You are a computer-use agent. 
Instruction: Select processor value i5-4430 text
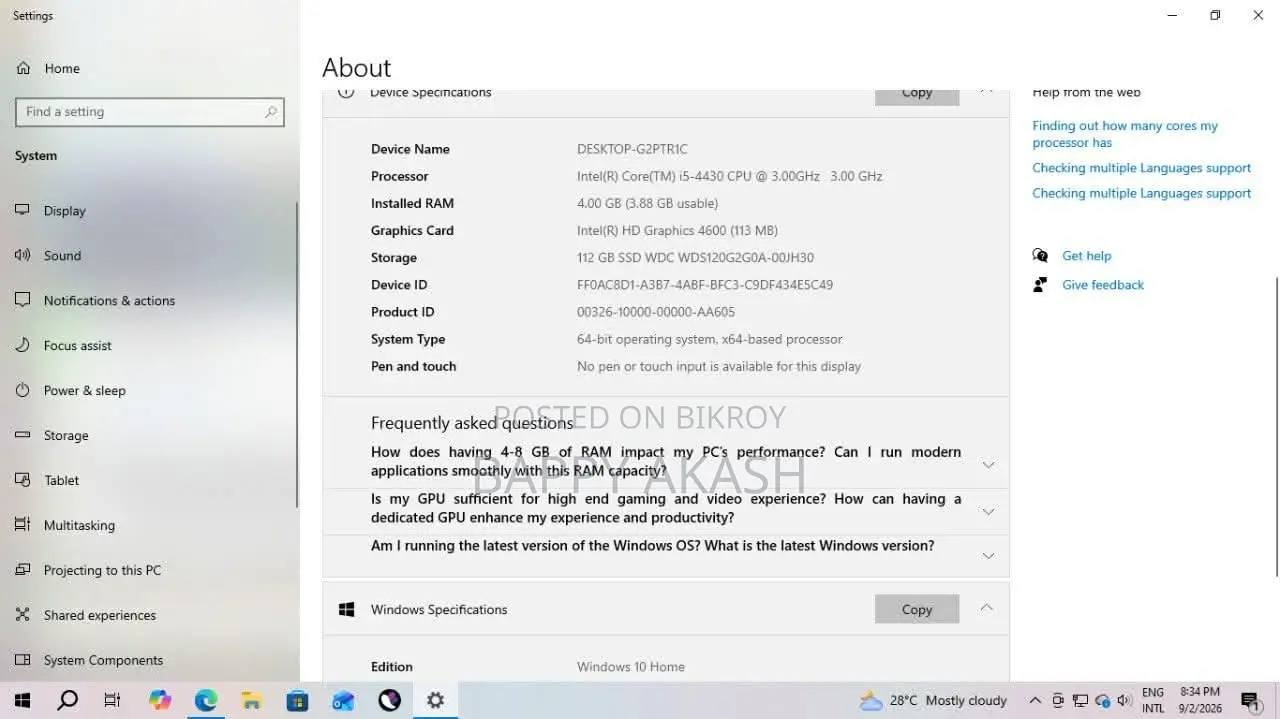click(729, 176)
